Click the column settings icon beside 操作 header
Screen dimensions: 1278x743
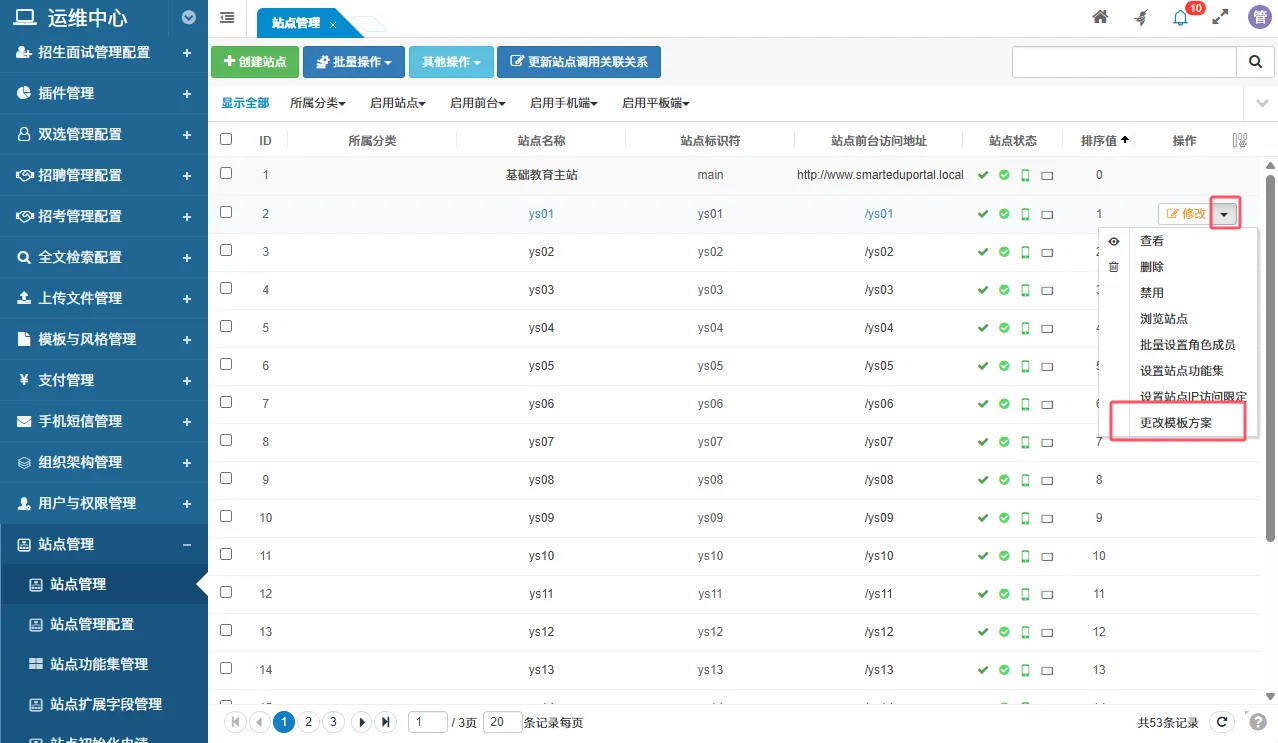click(1239, 140)
